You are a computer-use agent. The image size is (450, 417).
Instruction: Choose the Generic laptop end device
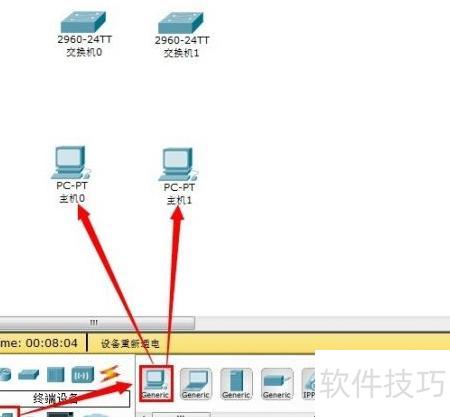pyautogui.click(x=196, y=384)
